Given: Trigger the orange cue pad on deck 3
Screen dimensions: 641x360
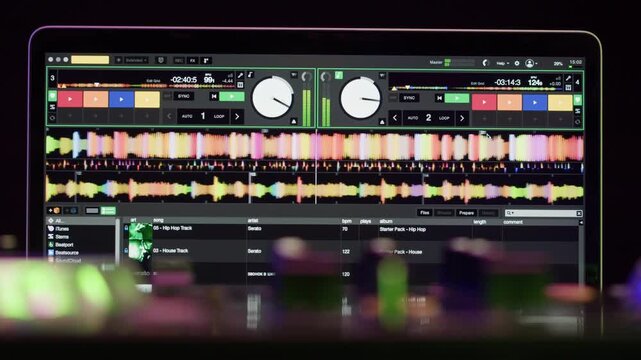Looking at the screenshot, I should [x=96, y=99].
